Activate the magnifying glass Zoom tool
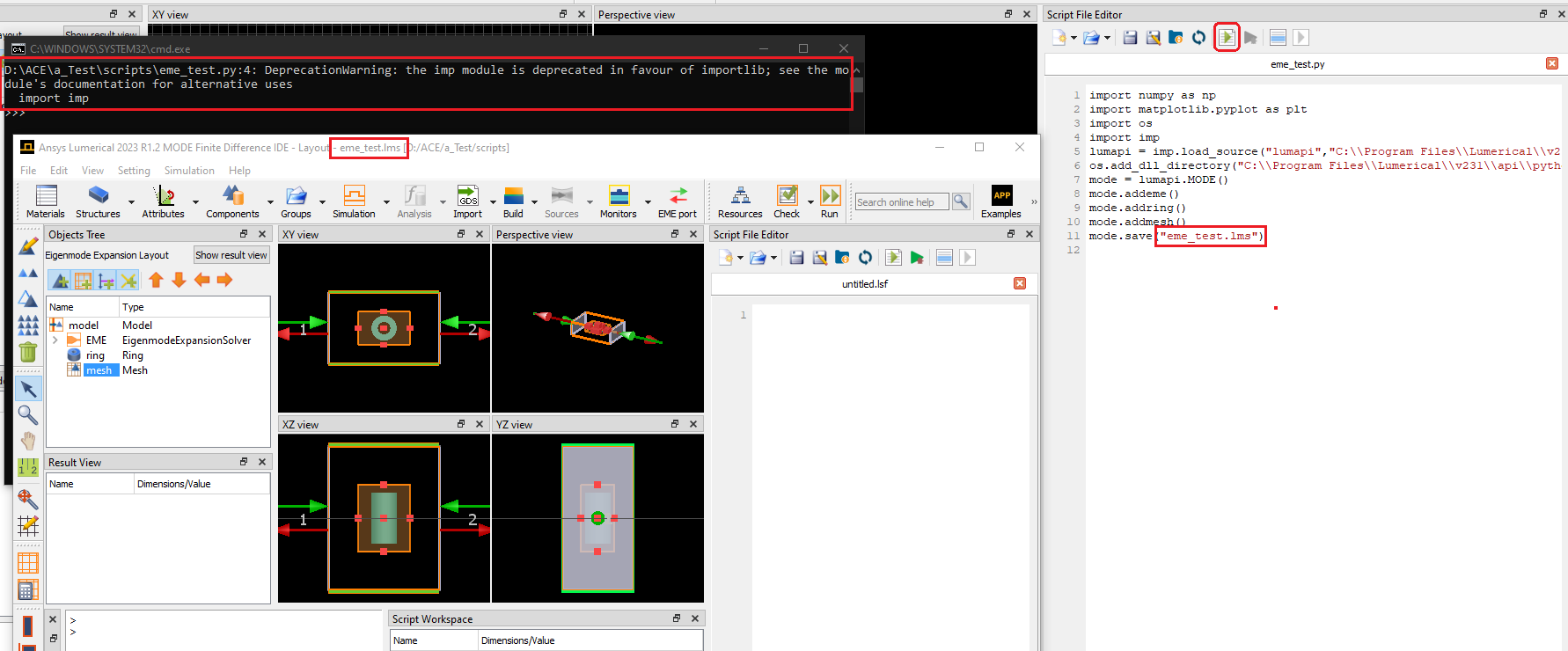This screenshot has width=1568, height=651. (x=28, y=414)
